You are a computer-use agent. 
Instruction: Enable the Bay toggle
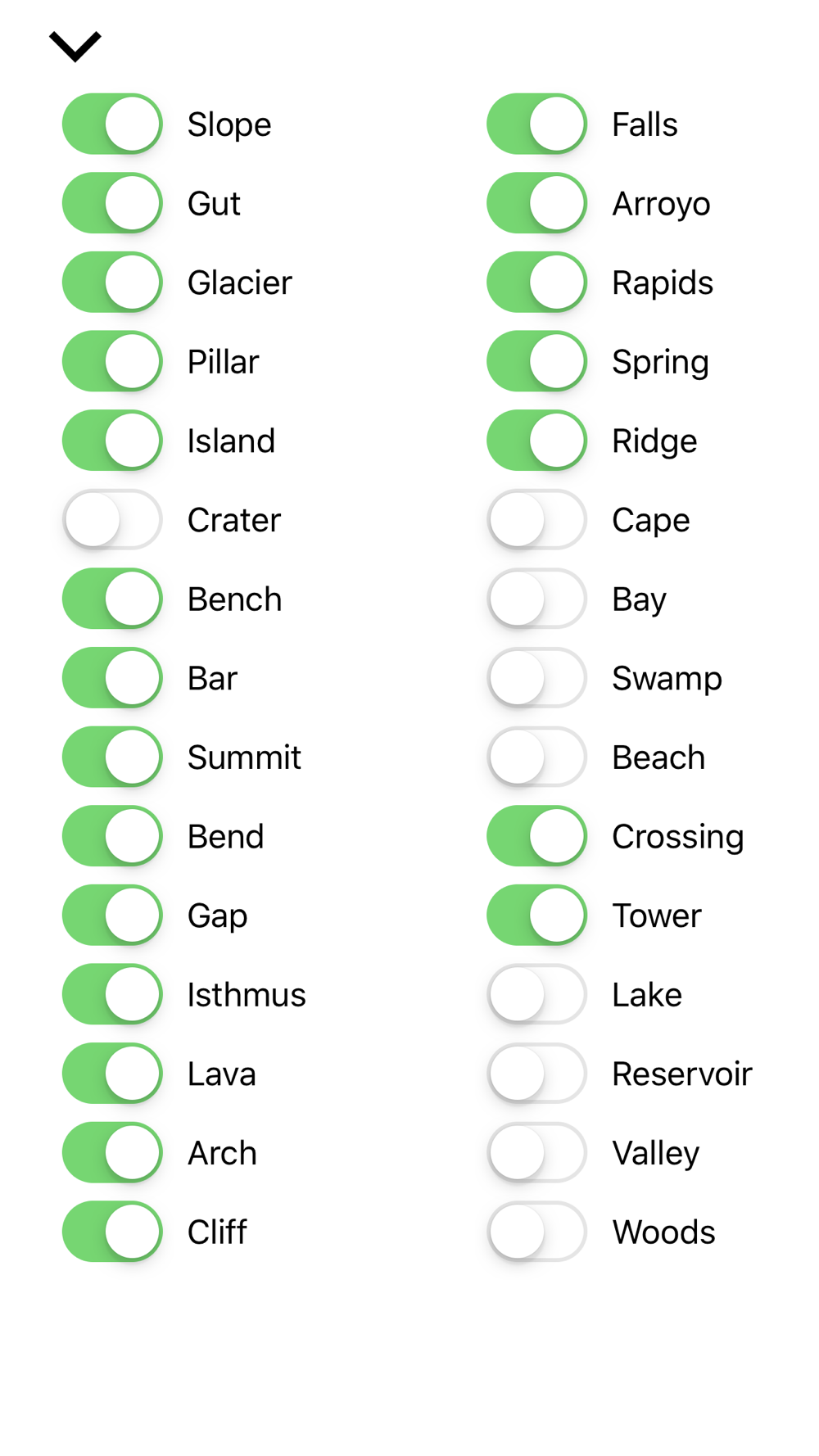click(536, 599)
